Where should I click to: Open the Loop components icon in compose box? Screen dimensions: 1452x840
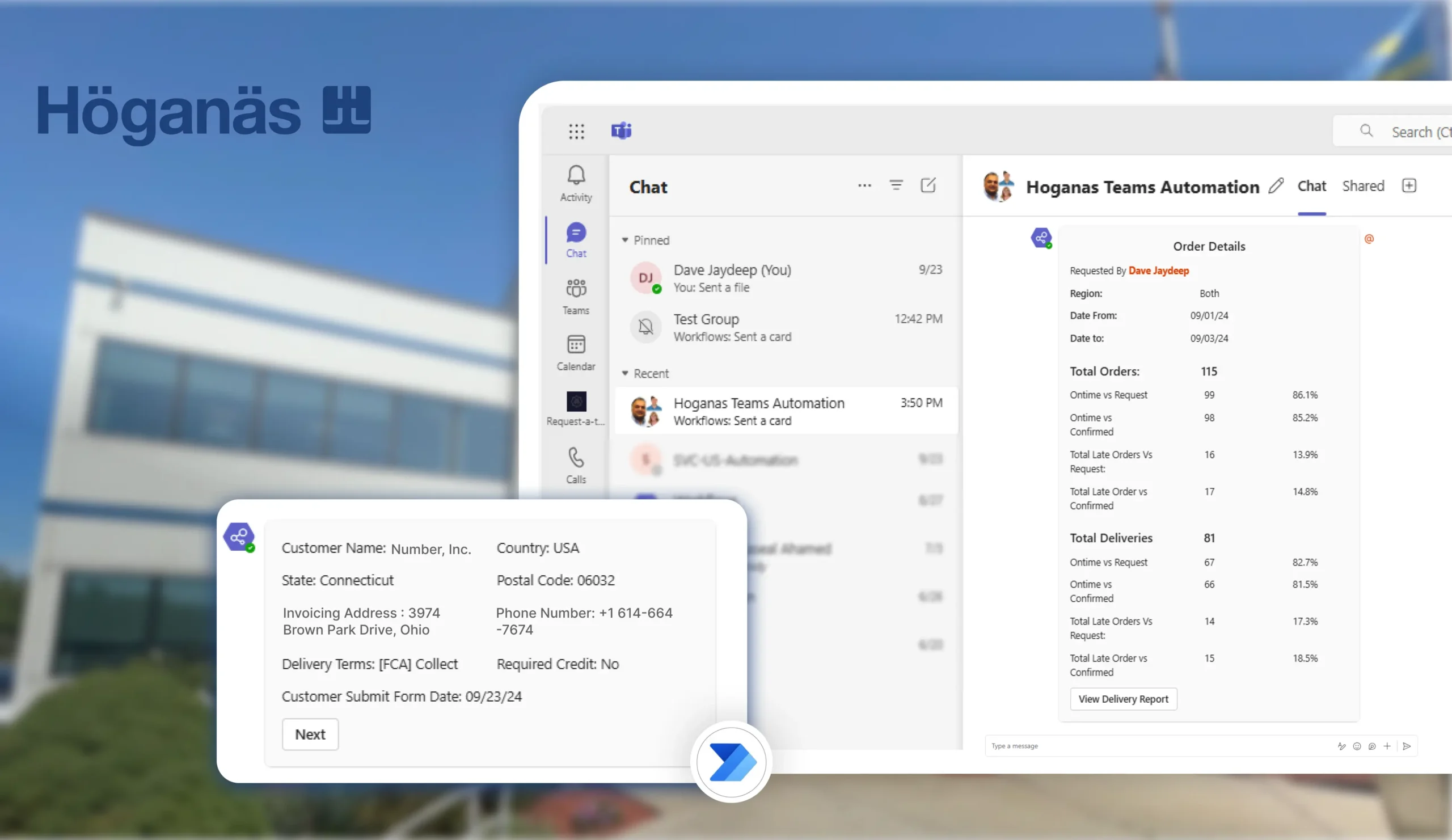click(1372, 746)
